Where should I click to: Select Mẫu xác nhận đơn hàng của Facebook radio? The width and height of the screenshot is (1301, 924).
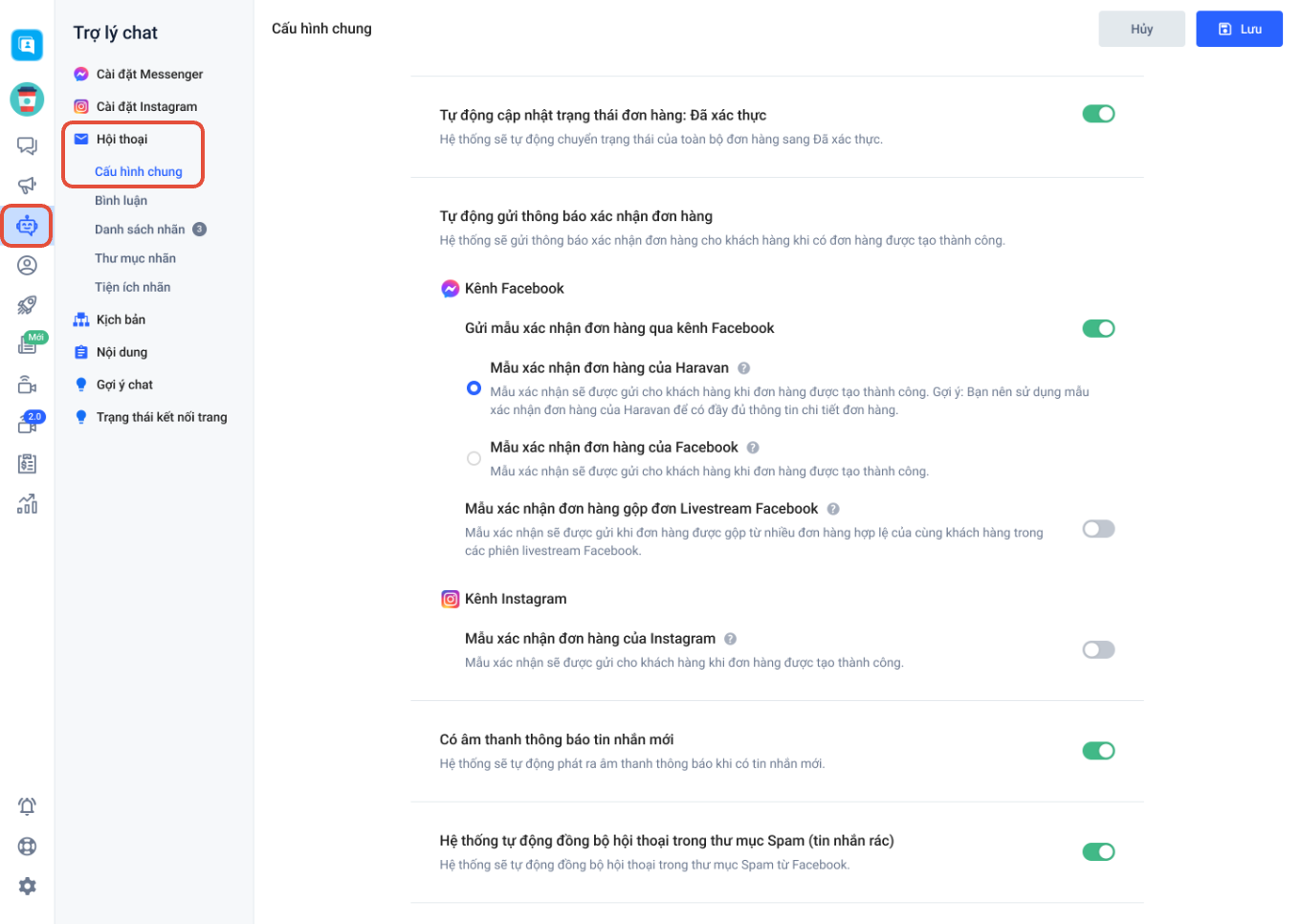474,458
